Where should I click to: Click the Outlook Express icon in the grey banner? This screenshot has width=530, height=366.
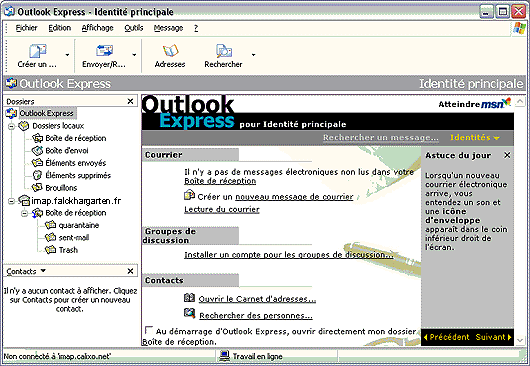pos(11,83)
